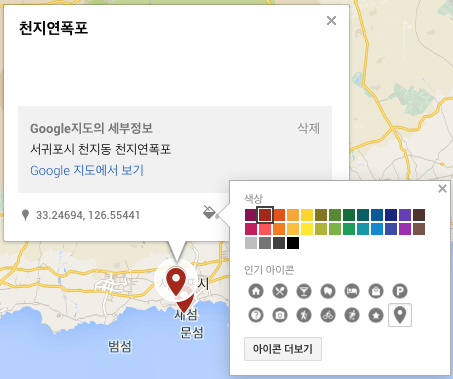Select the light sky blue swatch in the second row
This screenshot has height=379, width=453.
pos(377,229)
